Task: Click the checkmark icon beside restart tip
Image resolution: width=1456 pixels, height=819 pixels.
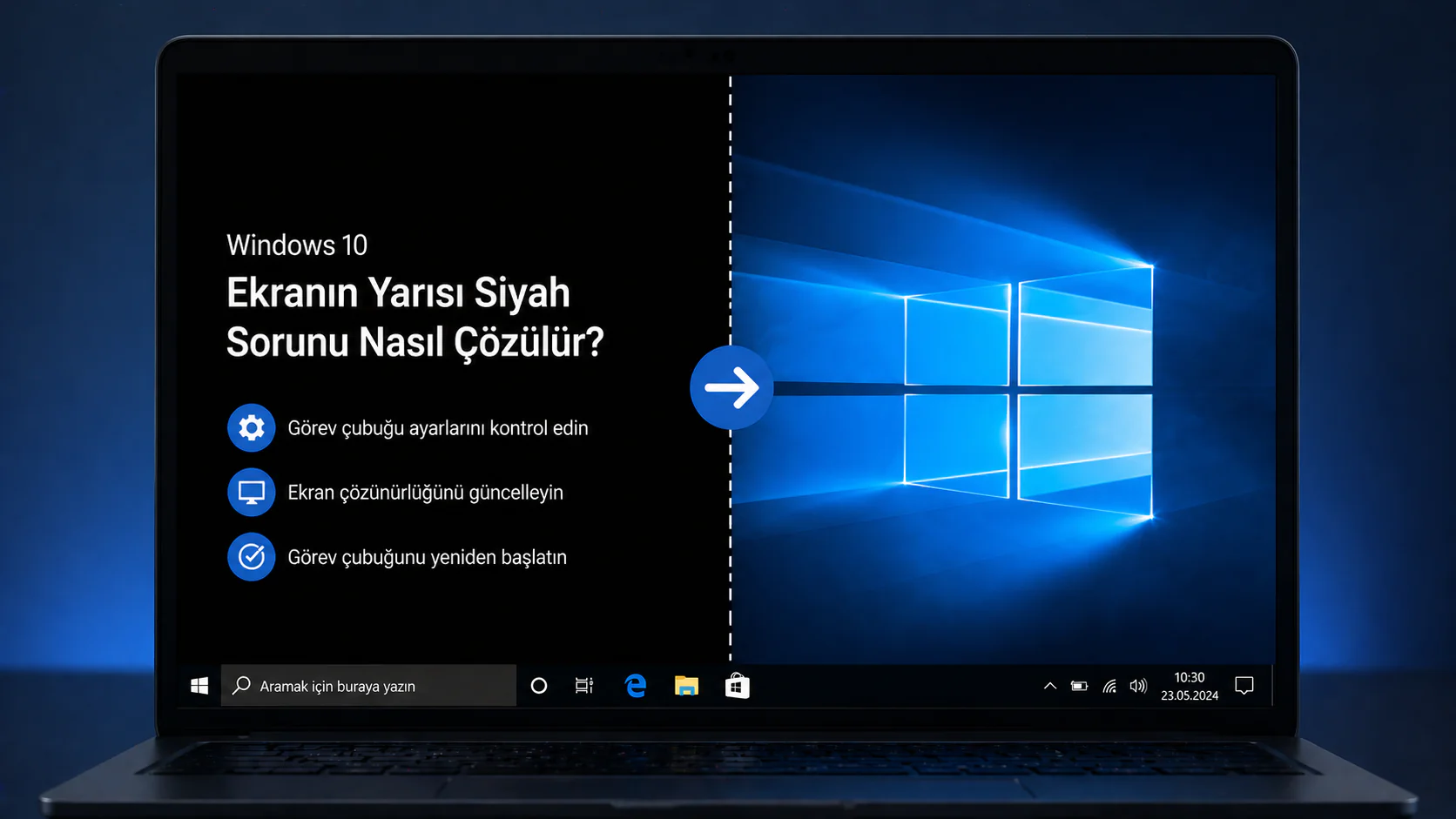Action: click(251, 556)
